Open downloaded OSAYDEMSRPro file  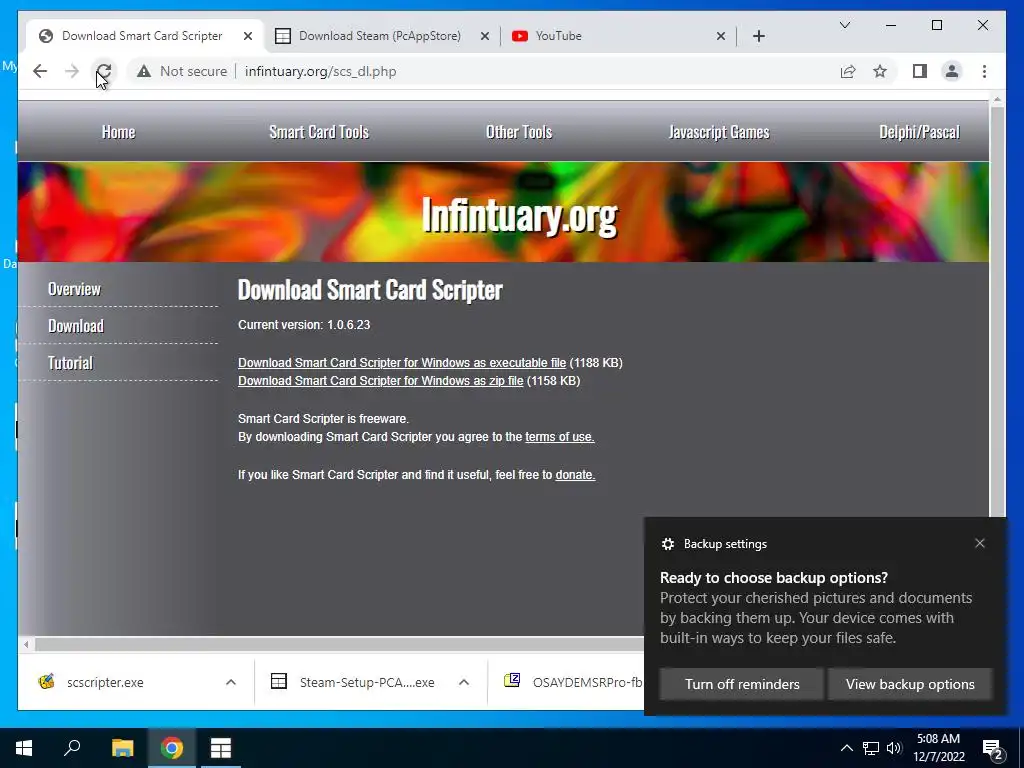coord(587,682)
